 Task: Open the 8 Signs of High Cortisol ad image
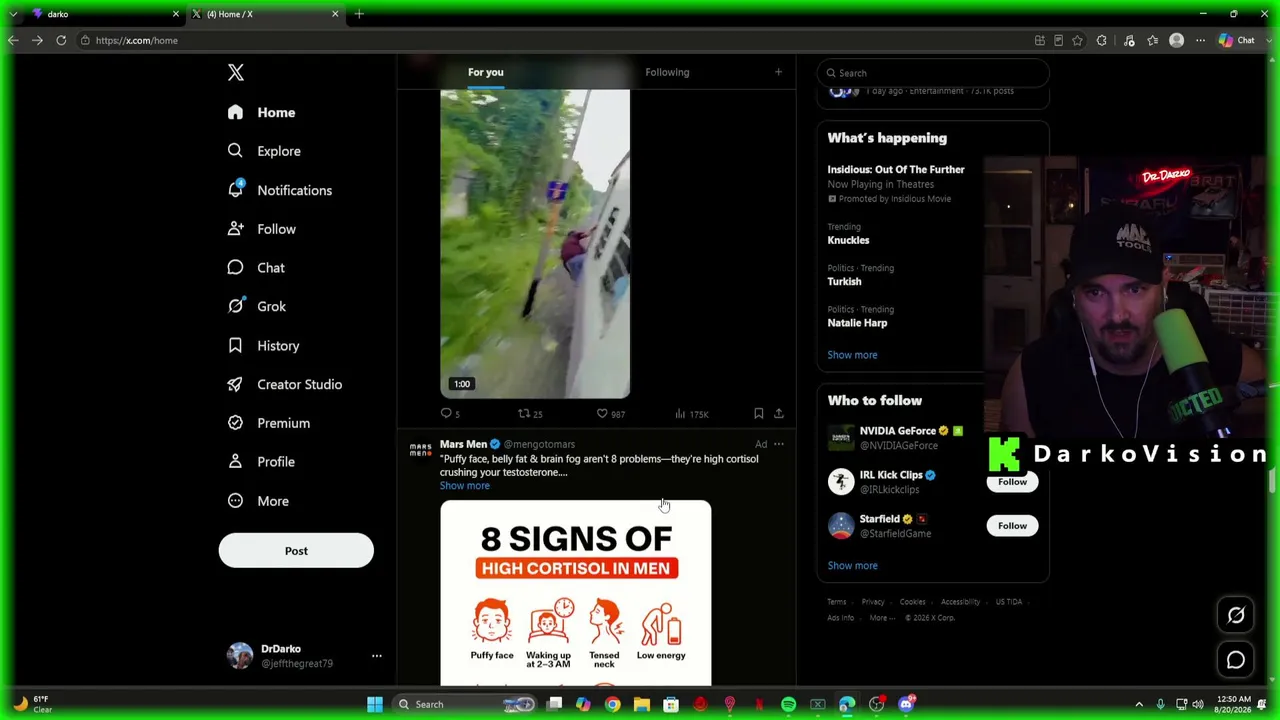click(576, 594)
